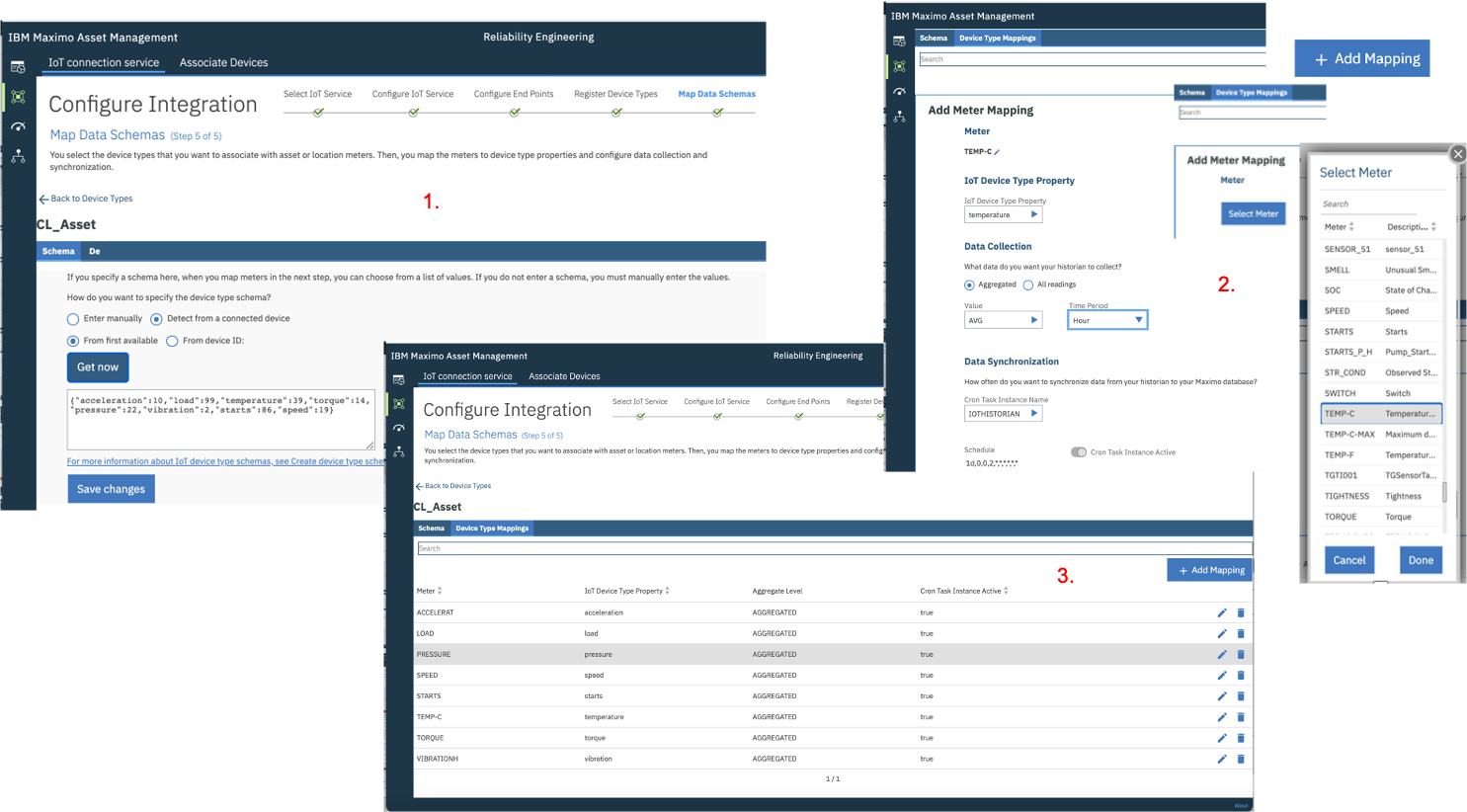The width and height of the screenshot is (1467, 812).
Task: Open gauge sidebar icon in window 1
Action: 18,126
